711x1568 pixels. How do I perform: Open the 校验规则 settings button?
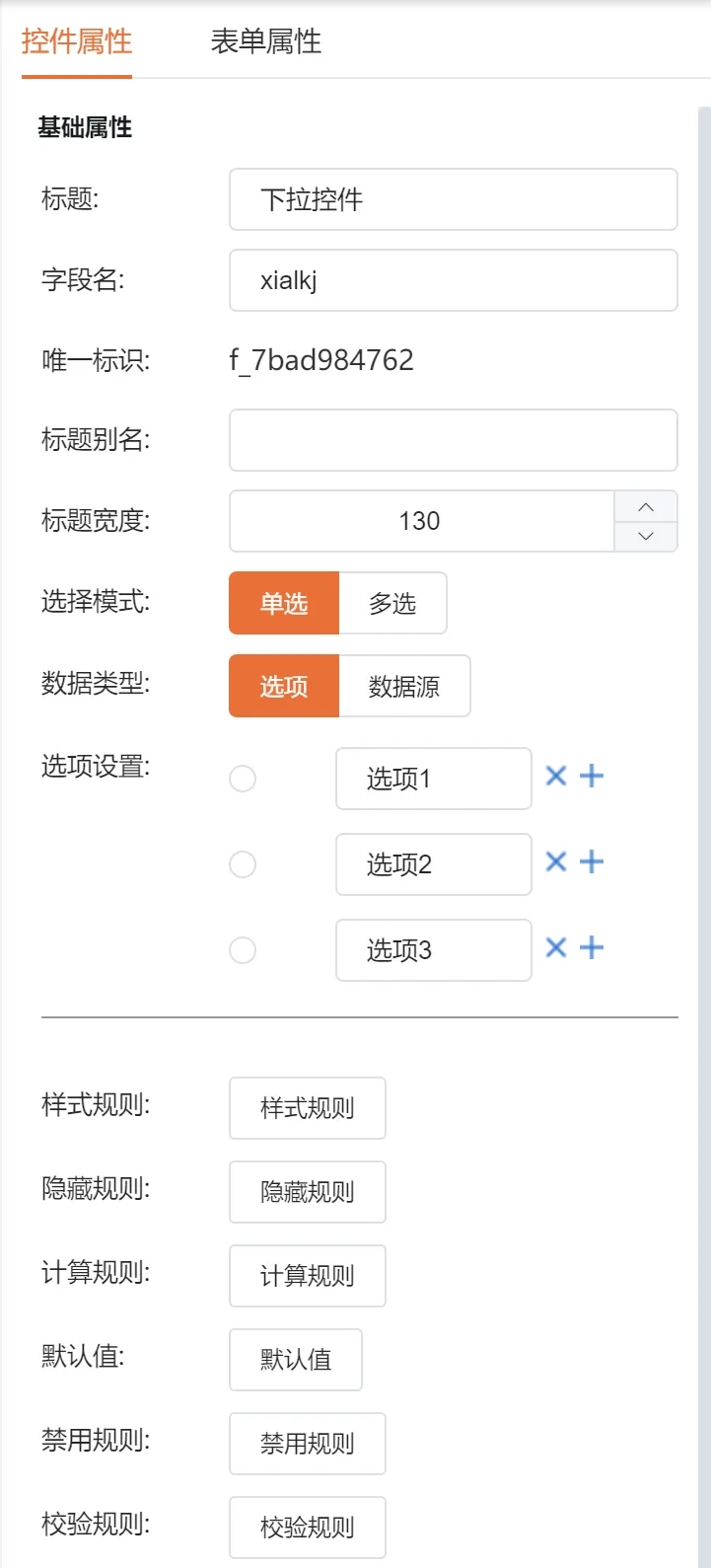pos(308,1528)
